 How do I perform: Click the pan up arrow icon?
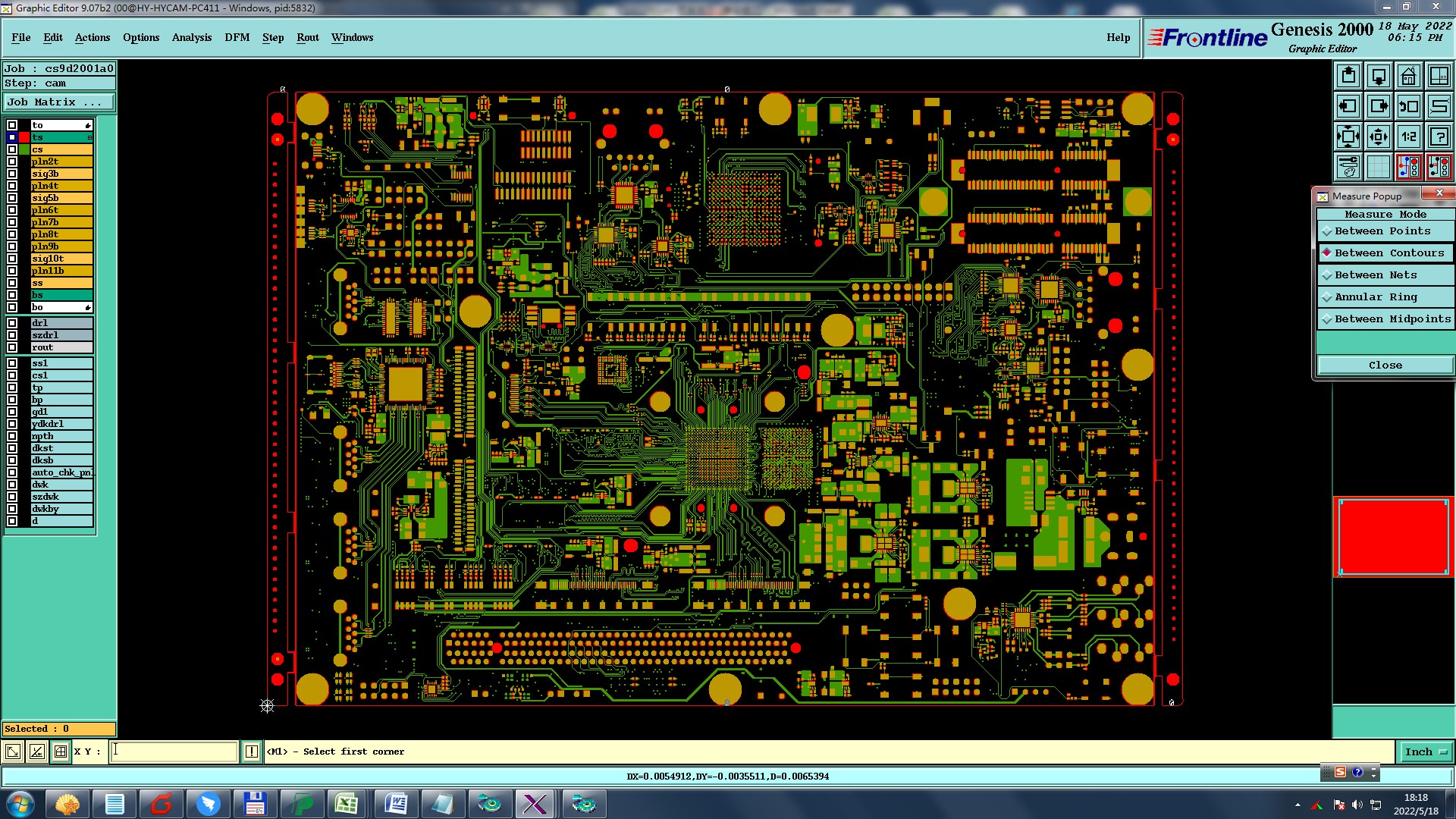pyautogui.click(x=1348, y=76)
